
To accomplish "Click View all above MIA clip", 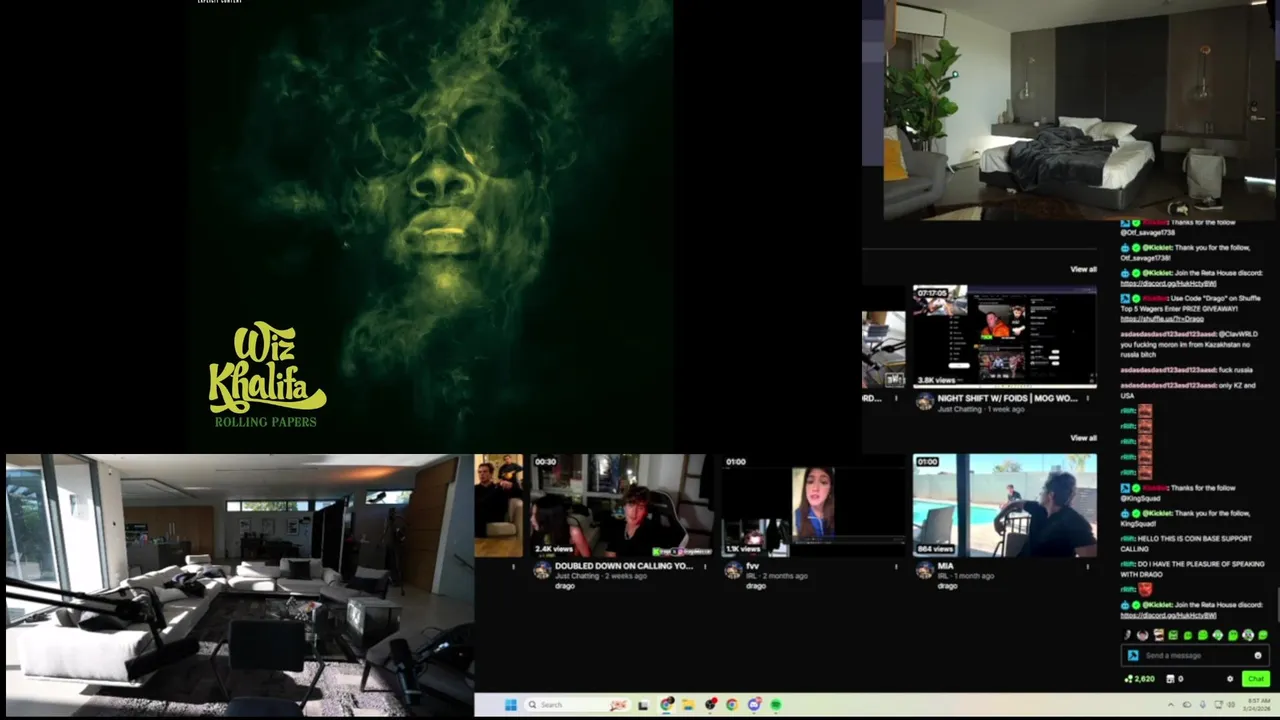I will pos(1083,438).
